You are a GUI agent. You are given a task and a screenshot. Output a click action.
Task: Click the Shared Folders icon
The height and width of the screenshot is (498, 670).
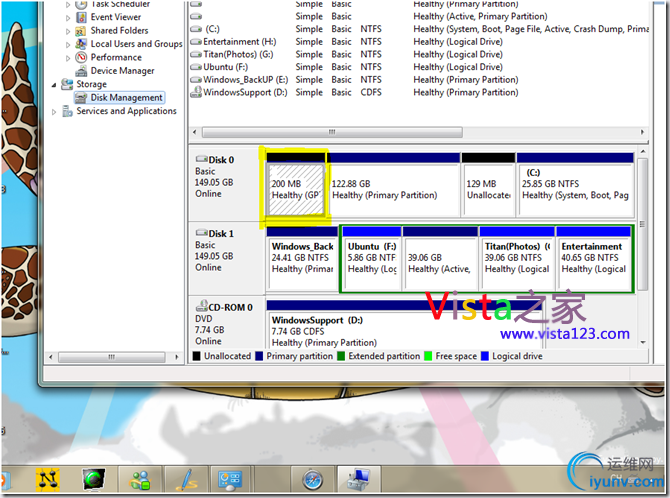pos(81,31)
